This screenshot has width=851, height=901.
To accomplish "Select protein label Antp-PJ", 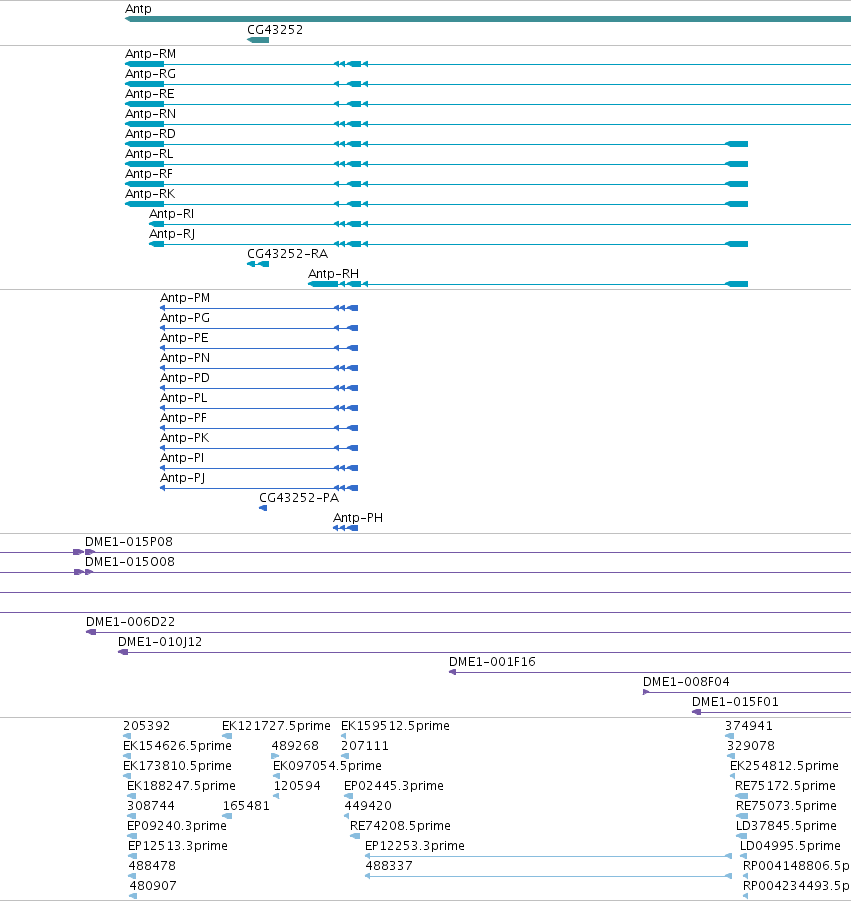I will click(183, 478).
